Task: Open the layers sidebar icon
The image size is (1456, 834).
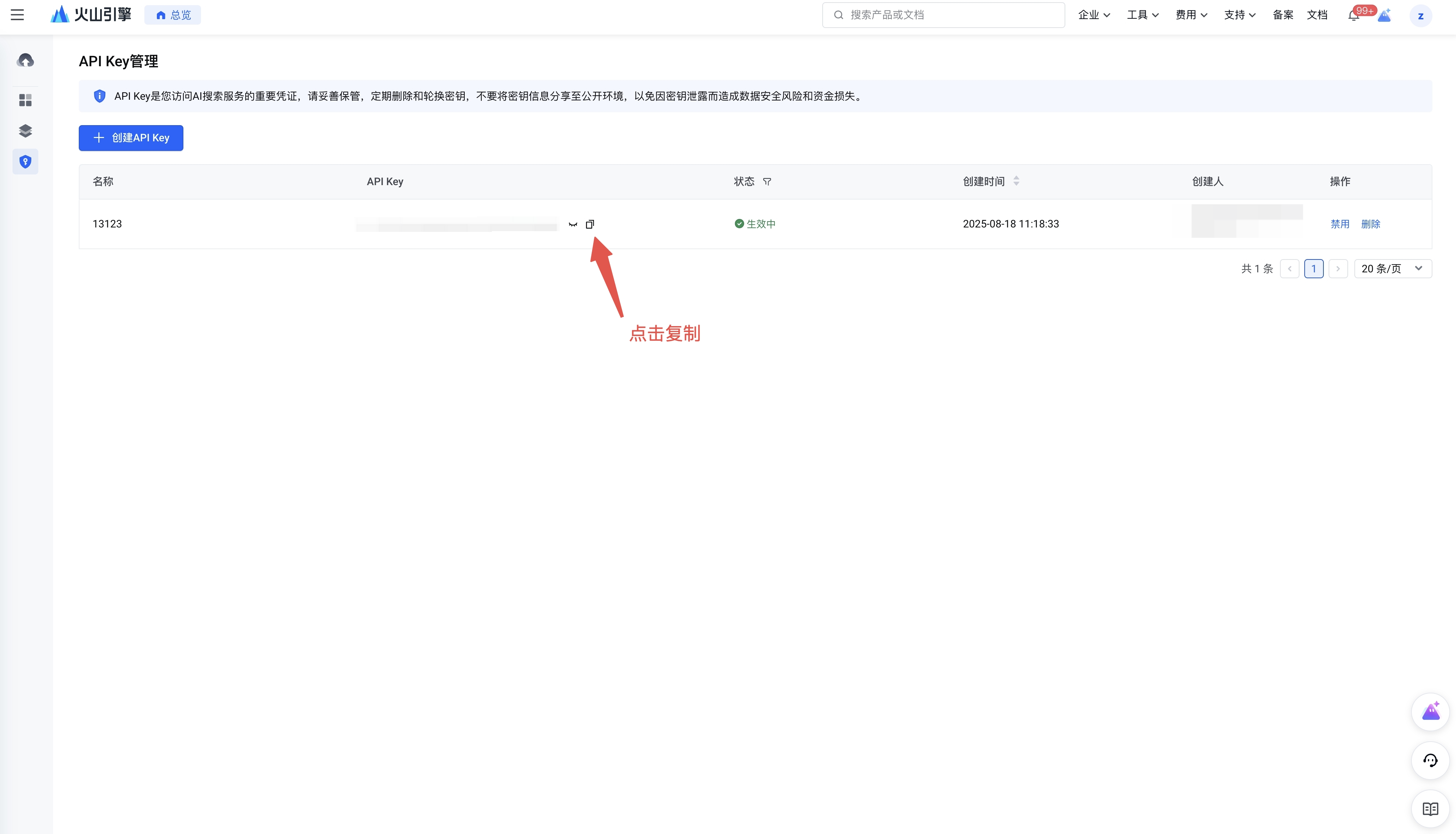Action: point(25,131)
